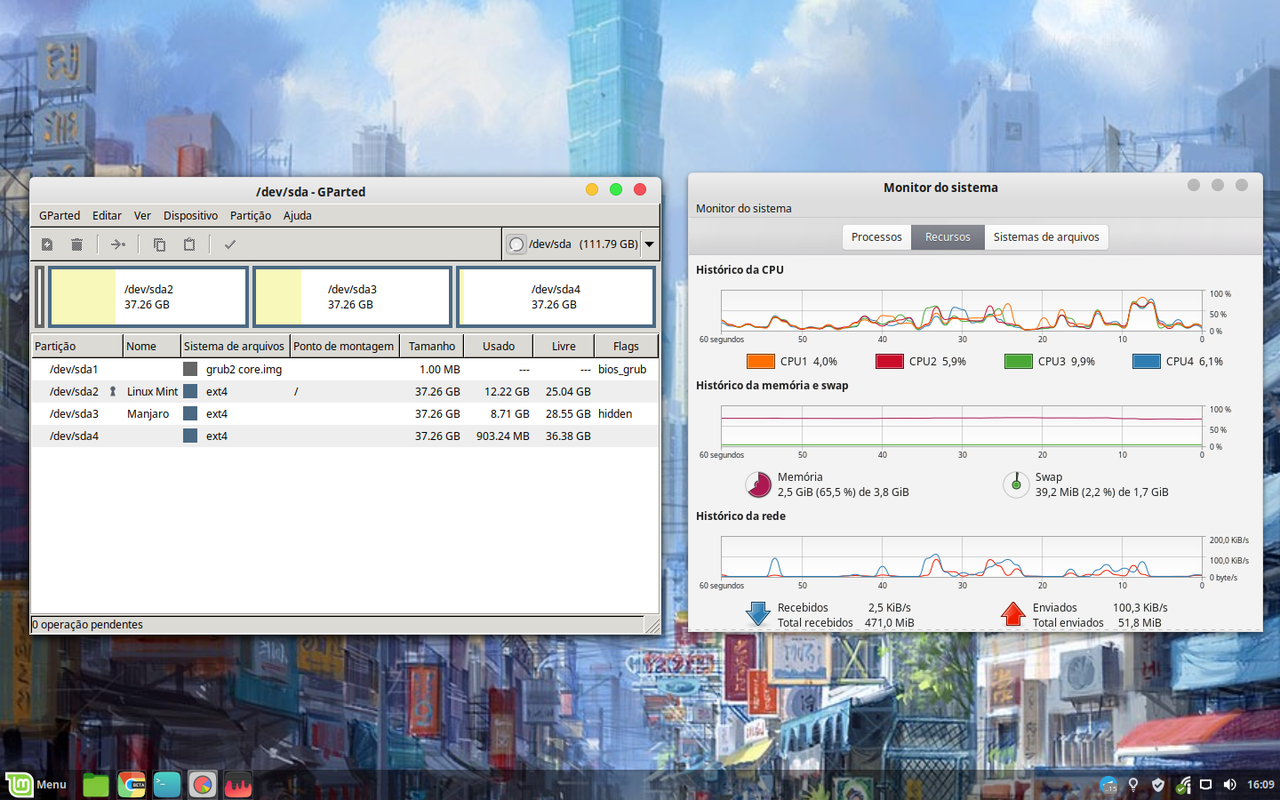Open the Linux Mint Menu button

(35, 784)
